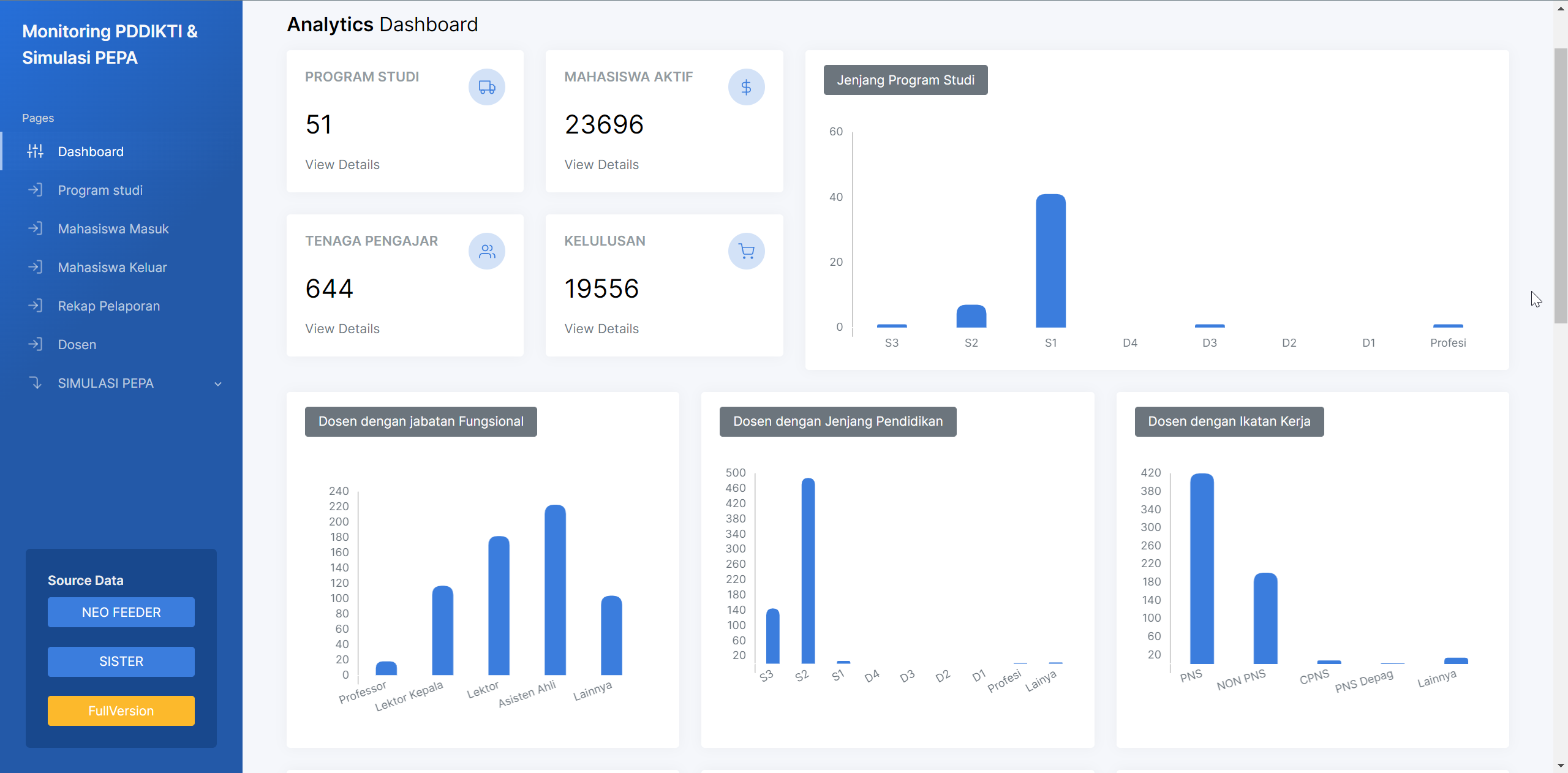Image resolution: width=1568 pixels, height=773 pixels.
Task: Click the users icon in Tenaga Pengajar card
Action: (x=487, y=251)
